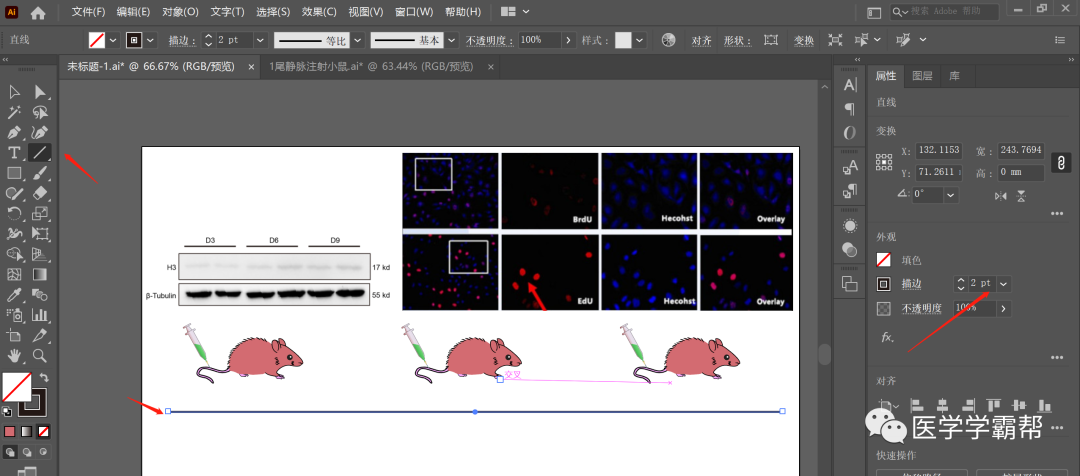Pick the Selection arrow tool
The height and width of the screenshot is (476, 1080).
coord(15,92)
